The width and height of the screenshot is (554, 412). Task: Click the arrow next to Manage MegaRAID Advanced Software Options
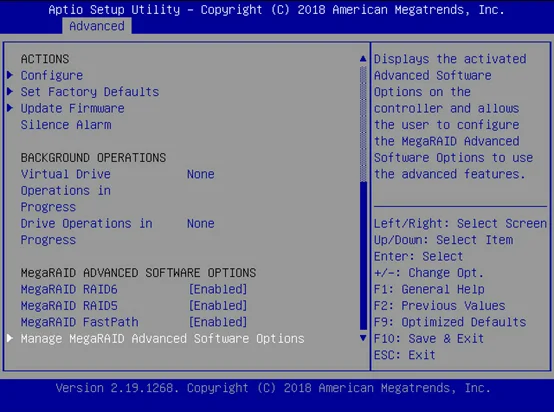click(x=10, y=338)
